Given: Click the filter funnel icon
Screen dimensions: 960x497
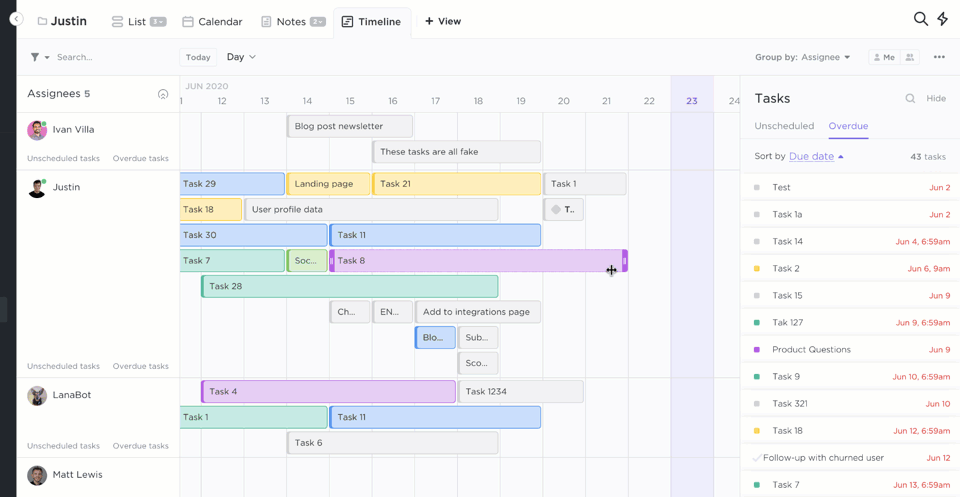Looking at the screenshot, I should 35,57.
